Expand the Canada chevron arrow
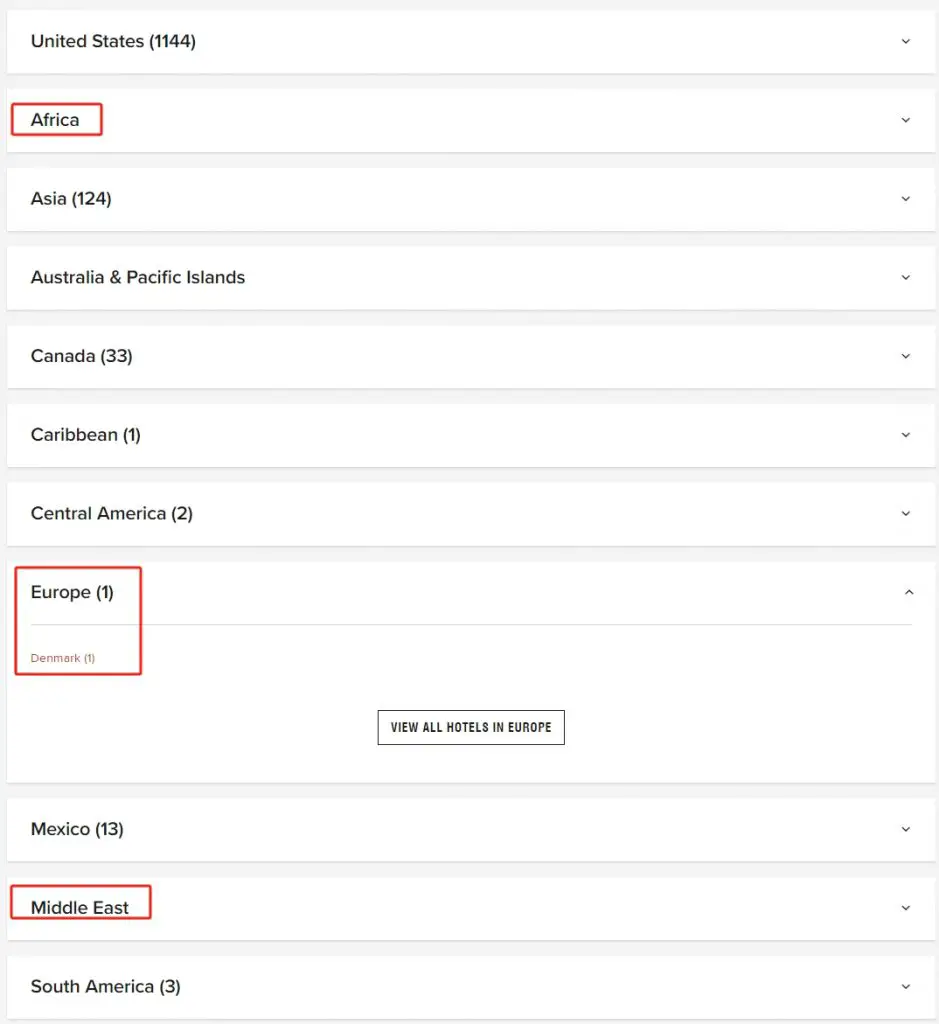939x1024 pixels. 906,356
